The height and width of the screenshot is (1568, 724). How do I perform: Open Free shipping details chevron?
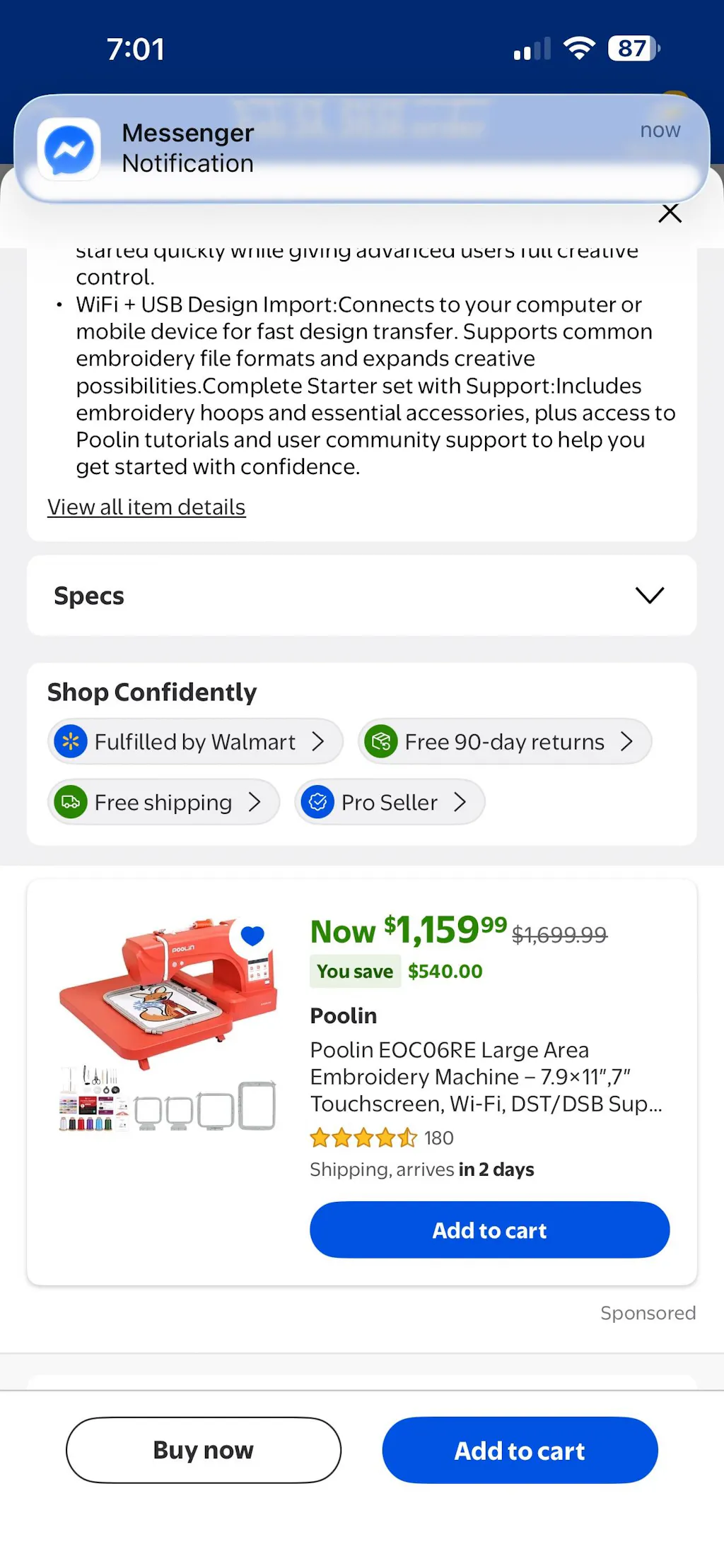[255, 802]
